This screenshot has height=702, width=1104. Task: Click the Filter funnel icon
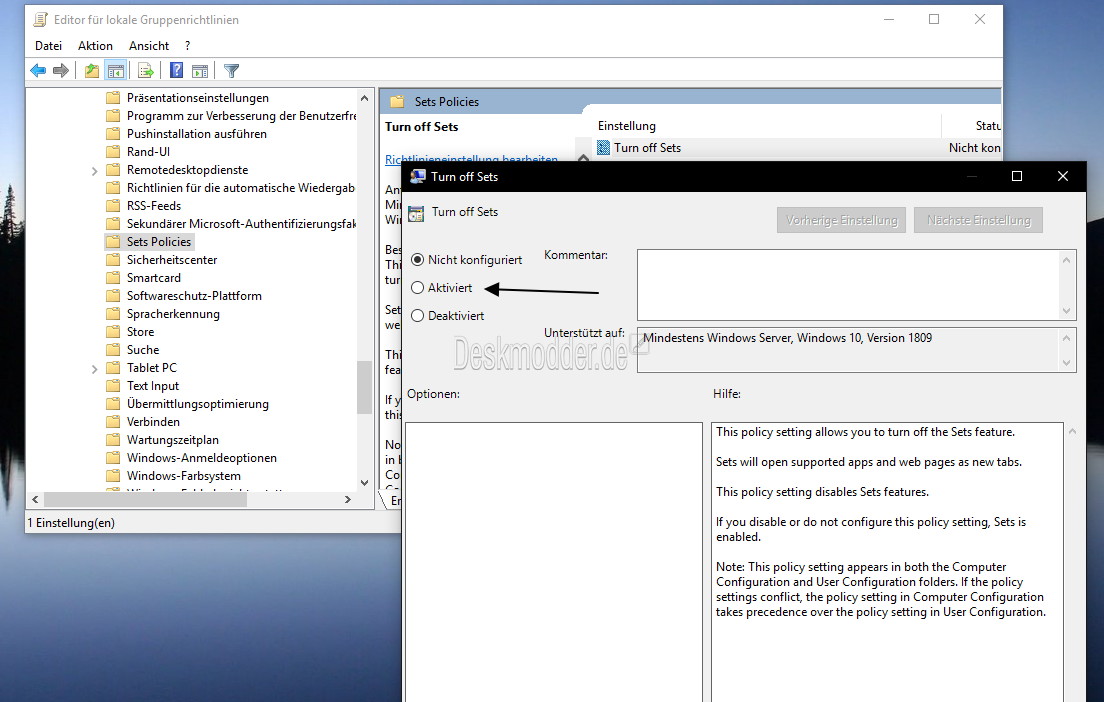pyautogui.click(x=232, y=70)
